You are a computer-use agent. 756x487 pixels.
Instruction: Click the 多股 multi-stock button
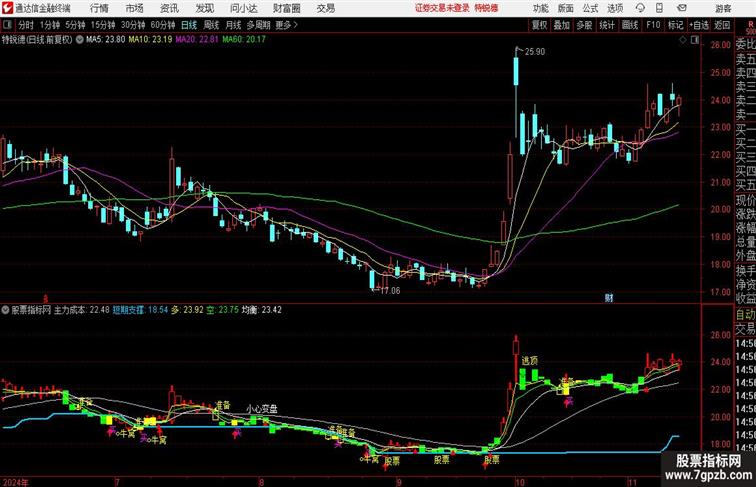click(x=584, y=25)
